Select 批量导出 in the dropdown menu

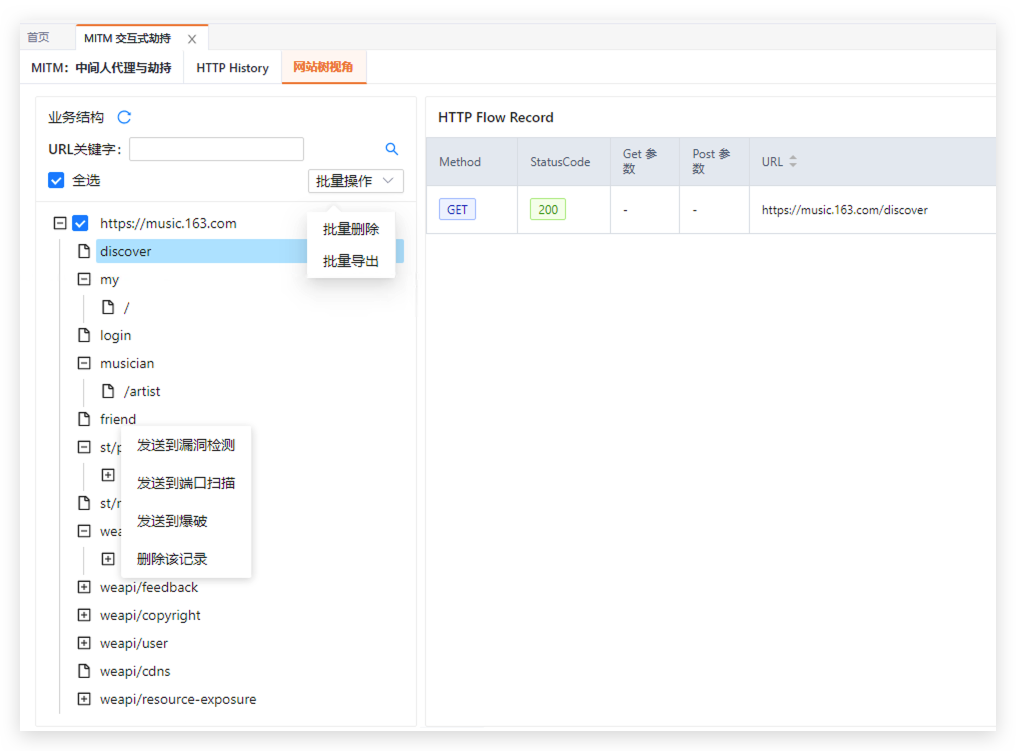pyautogui.click(x=351, y=261)
